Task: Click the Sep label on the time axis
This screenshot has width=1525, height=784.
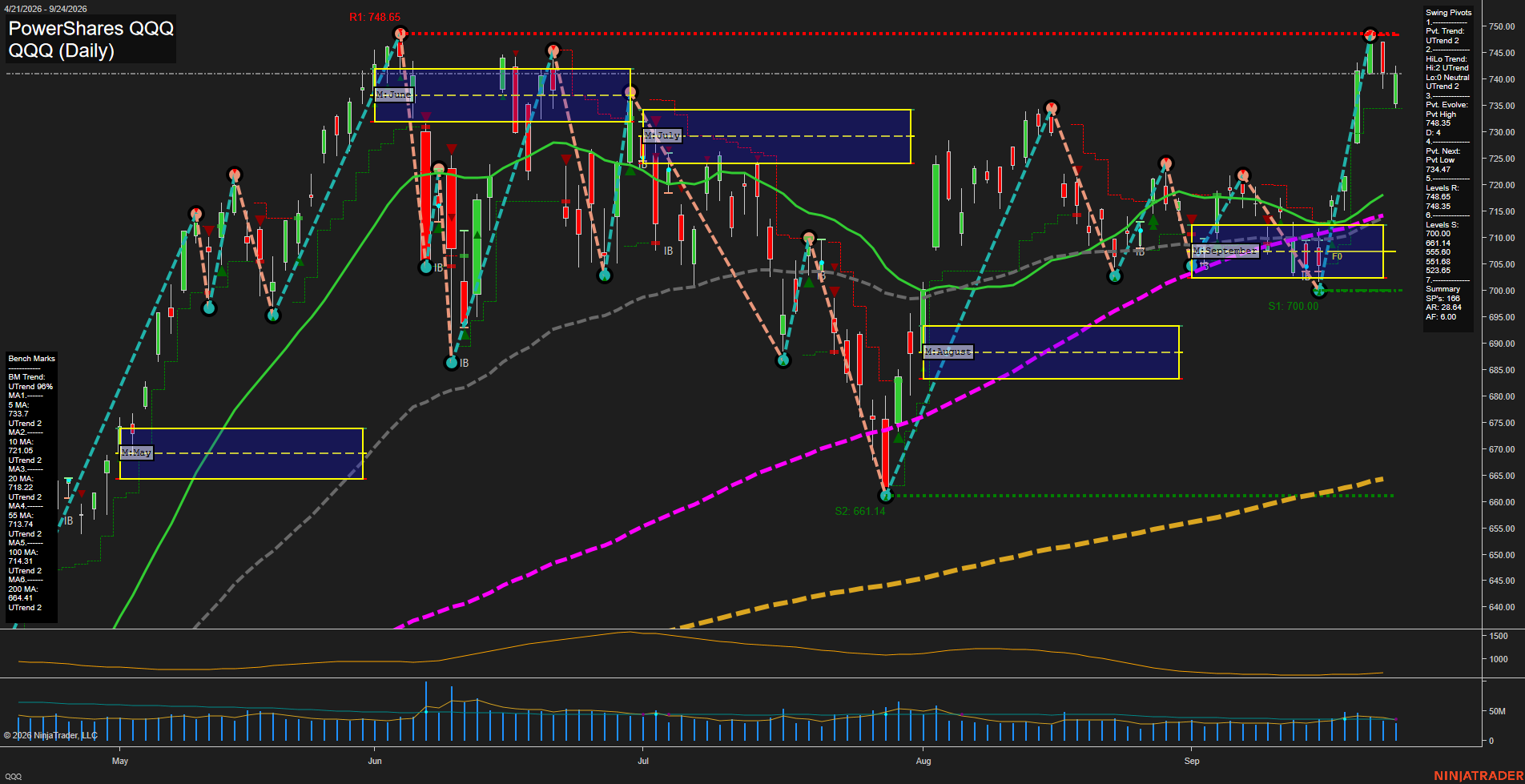Action: coord(1192,761)
